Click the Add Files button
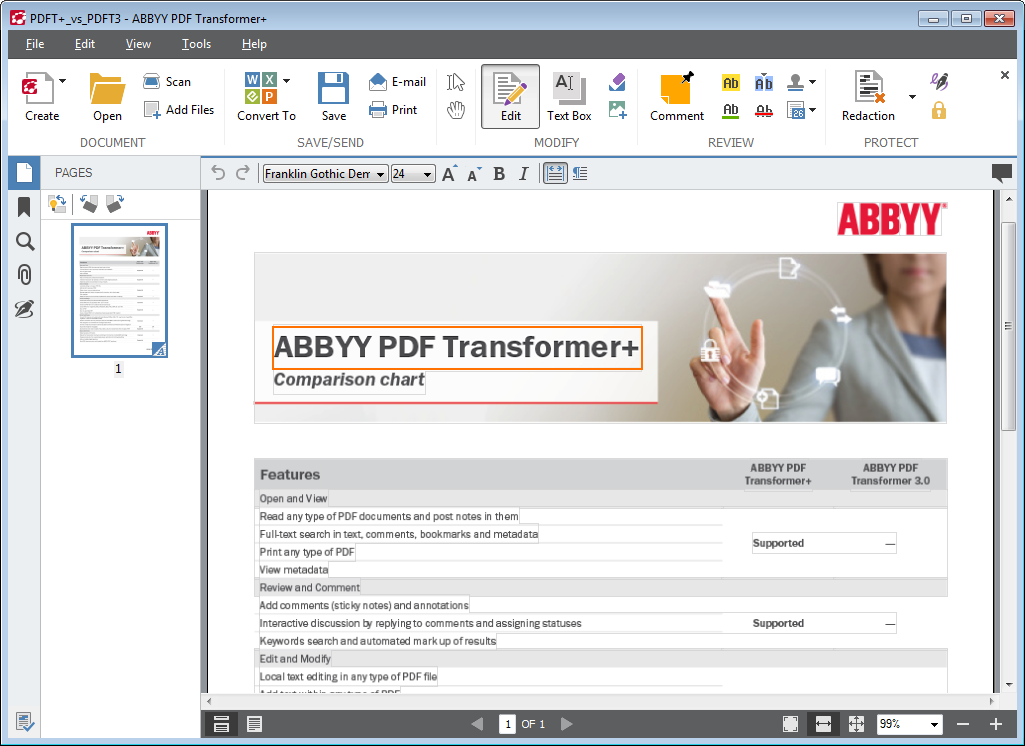Viewport: 1025px width, 746px height. [179, 110]
